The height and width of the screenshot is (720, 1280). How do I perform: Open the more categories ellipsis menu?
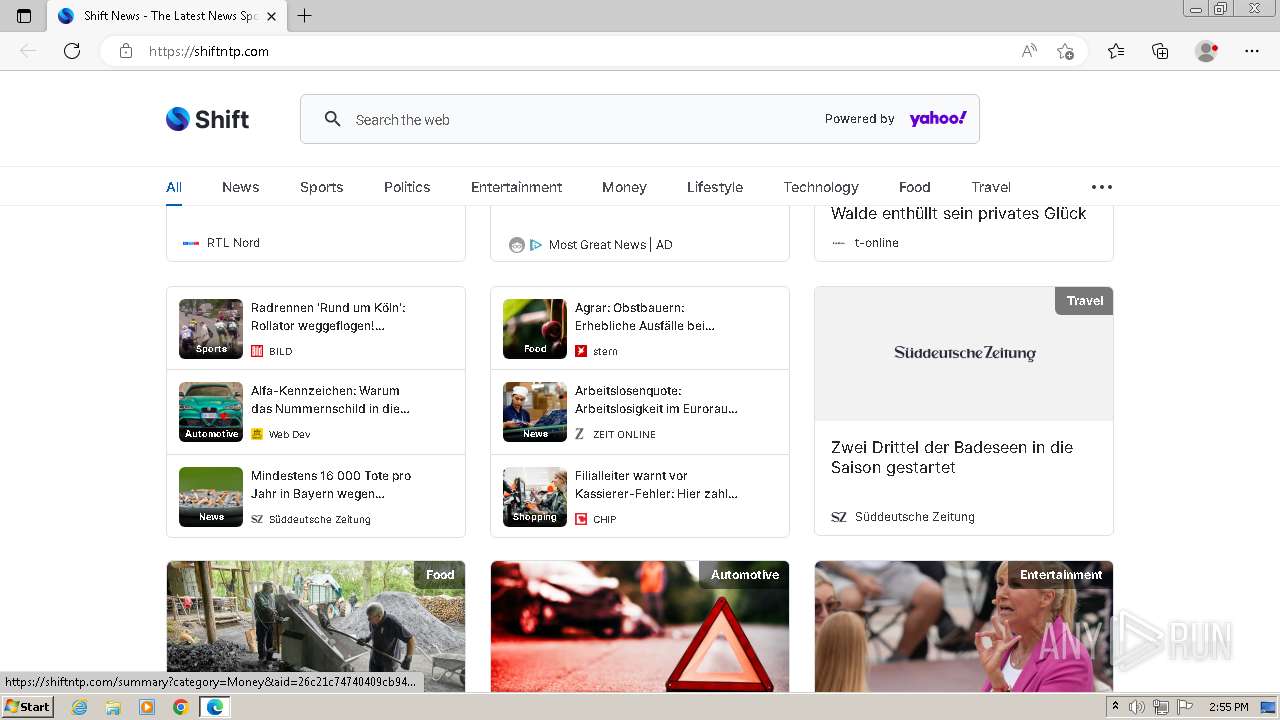[1101, 187]
